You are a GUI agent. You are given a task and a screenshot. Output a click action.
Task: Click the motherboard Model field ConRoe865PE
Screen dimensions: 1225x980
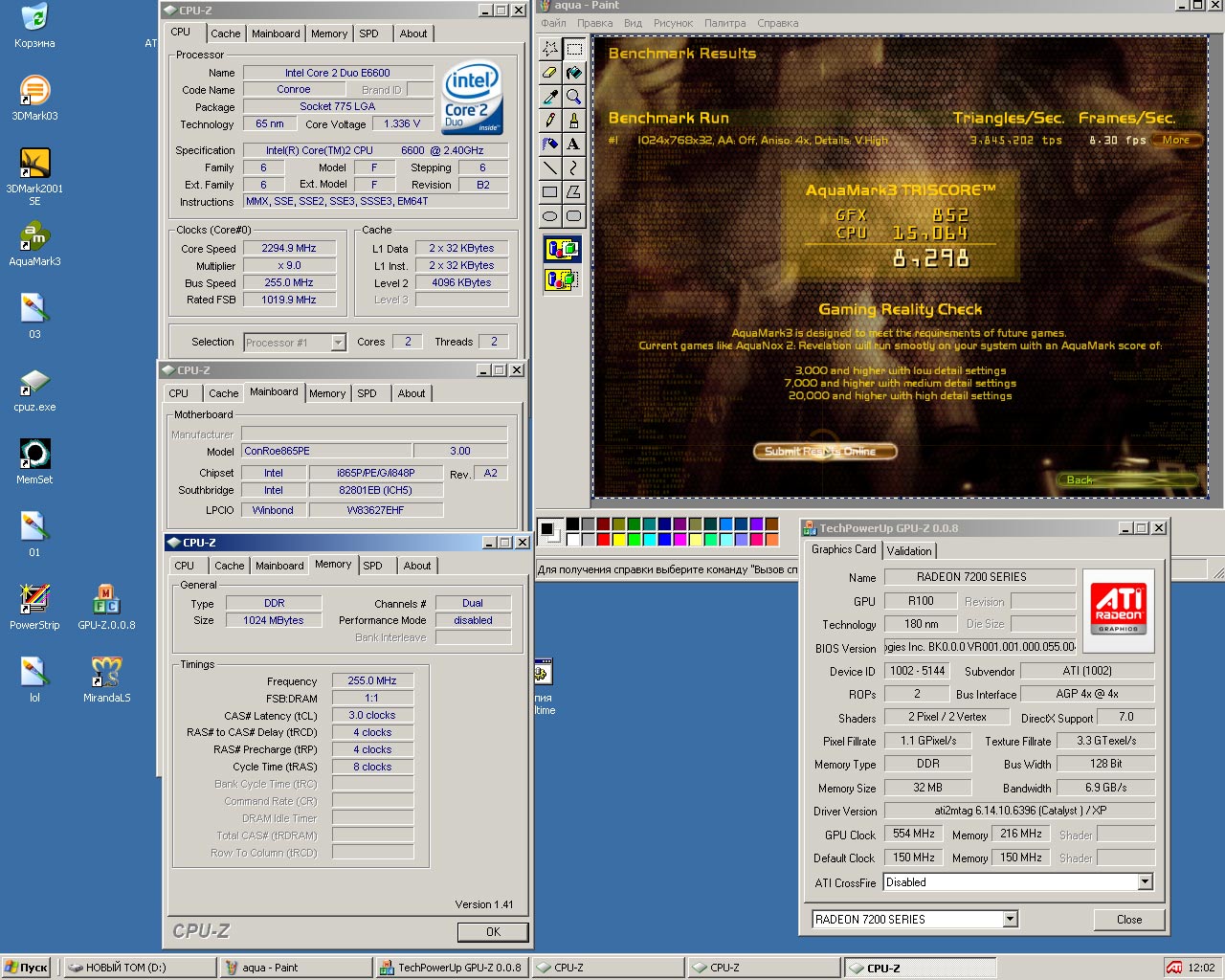(326, 451)
